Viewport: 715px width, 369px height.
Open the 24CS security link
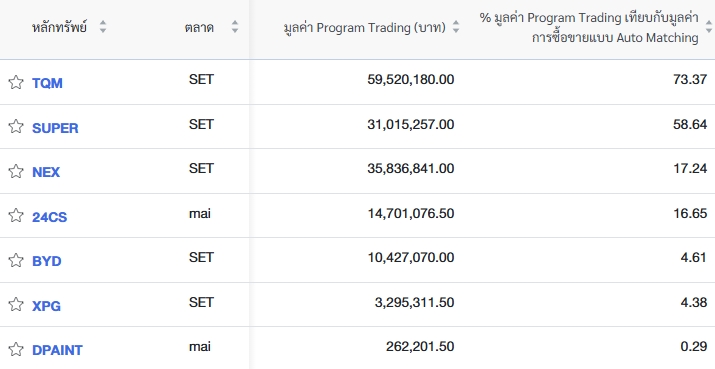tap(50, 217)
